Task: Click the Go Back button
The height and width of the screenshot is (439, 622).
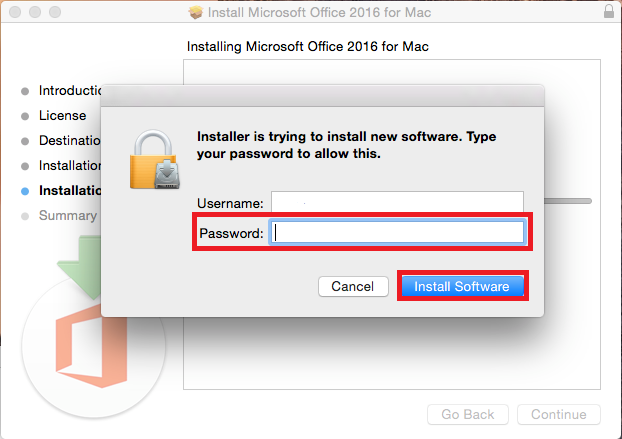Action: pos(468,414)
